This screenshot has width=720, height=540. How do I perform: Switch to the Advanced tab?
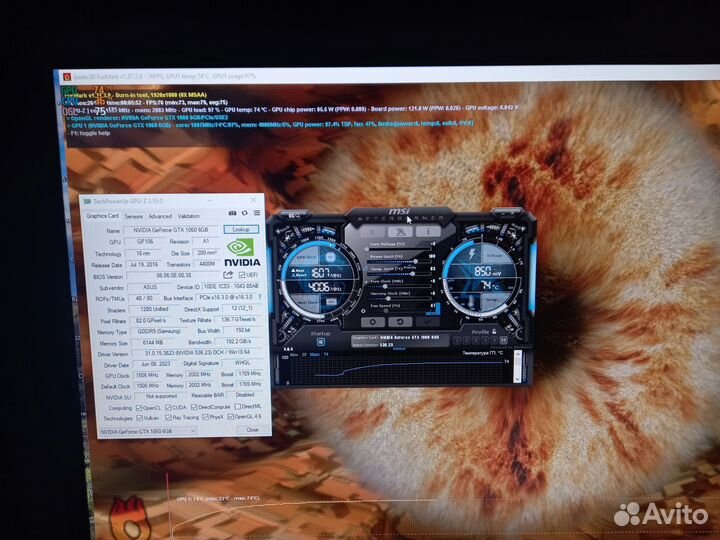click(x=160, y=216)
